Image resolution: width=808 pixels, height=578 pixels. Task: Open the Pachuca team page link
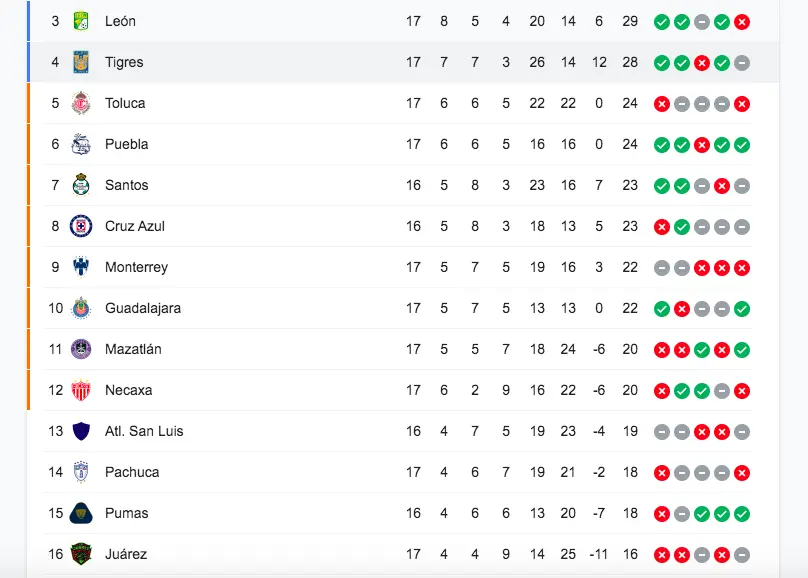pyautogui.click(x=132, y=472)
